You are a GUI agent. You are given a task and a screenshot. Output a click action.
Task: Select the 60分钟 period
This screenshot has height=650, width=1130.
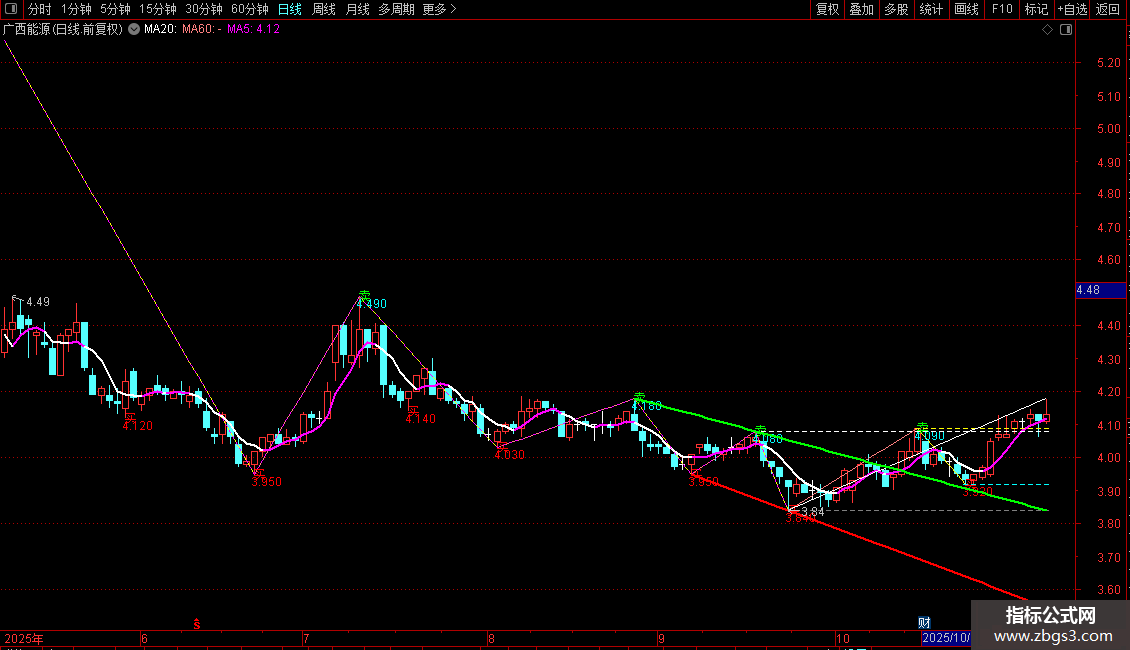coord(249,9)
